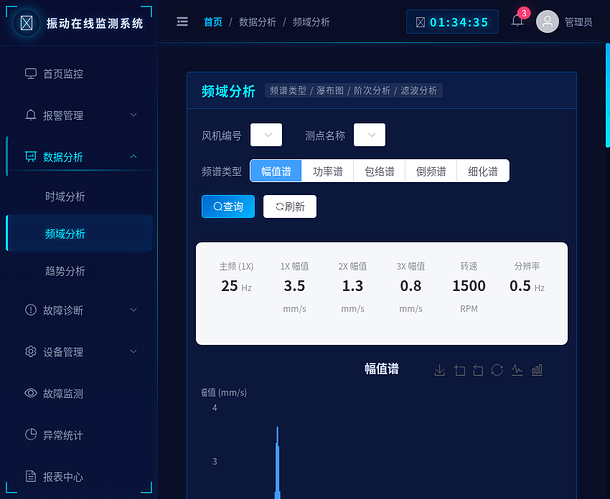
Task: Click 频域分析 in the breadcrumb
Action: (311, 22)
